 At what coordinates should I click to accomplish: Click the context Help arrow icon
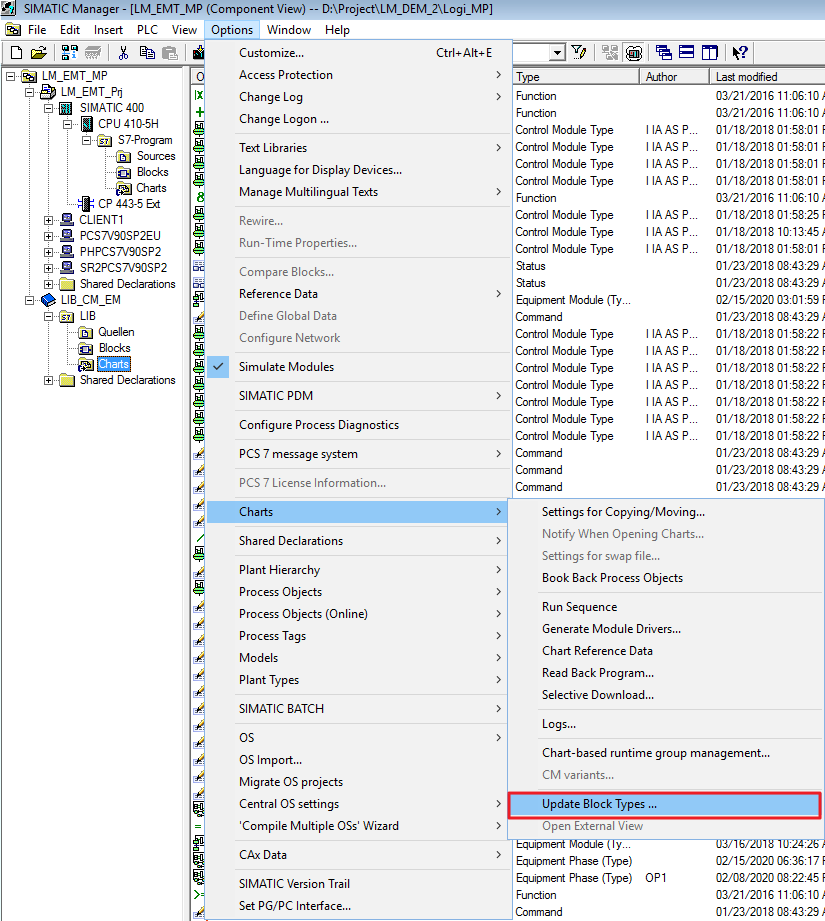click(739, 52)
